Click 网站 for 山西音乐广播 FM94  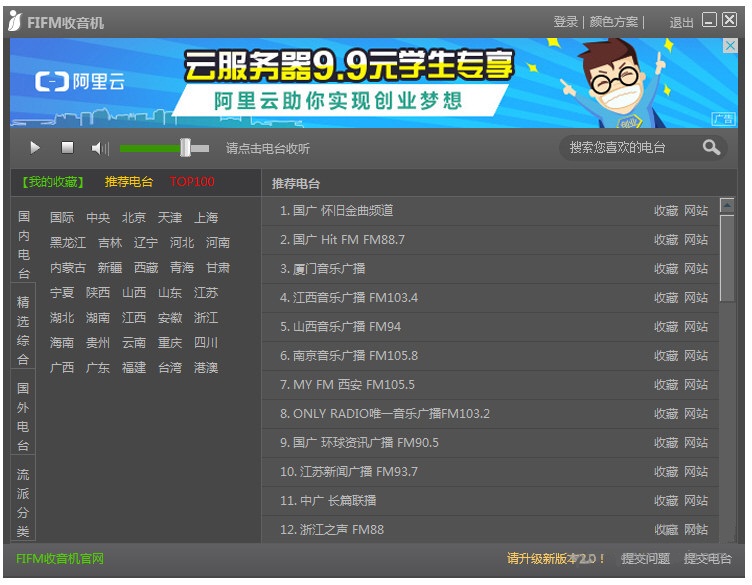696,327
